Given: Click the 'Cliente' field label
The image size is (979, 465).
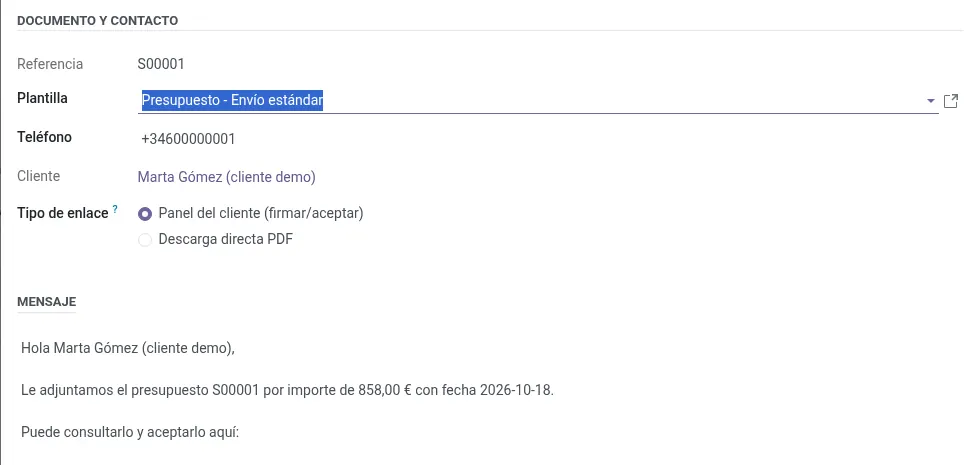Looking at the screenshot, I should coord(39,177).
